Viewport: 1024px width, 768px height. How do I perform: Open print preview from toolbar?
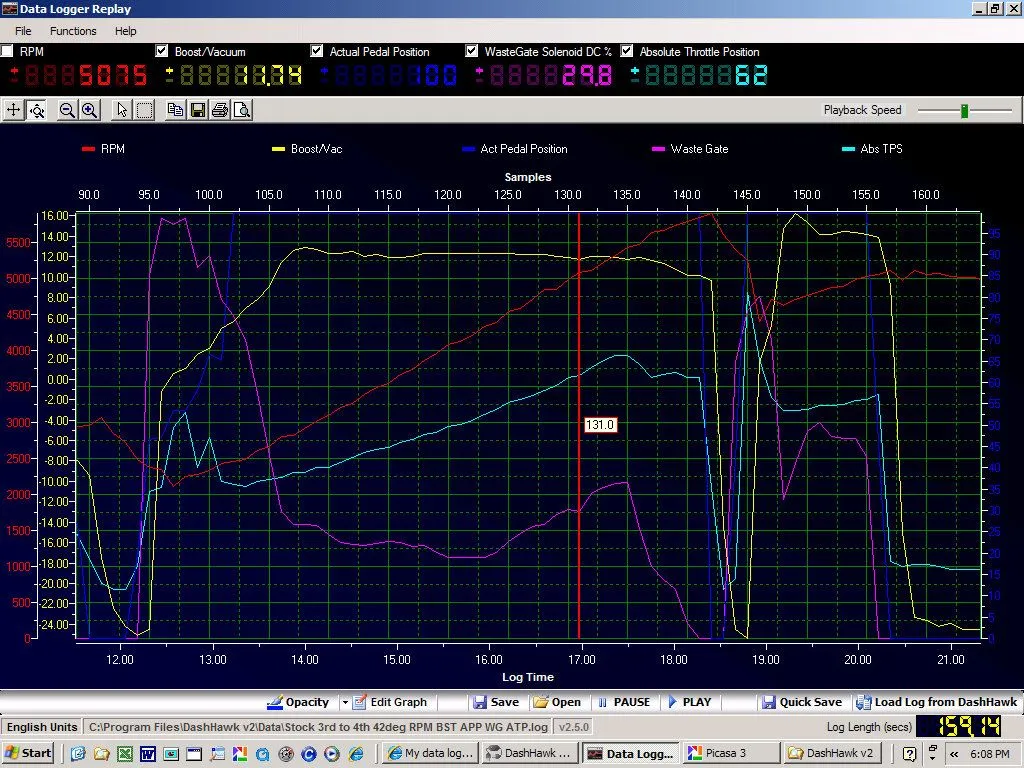[242, 110]
